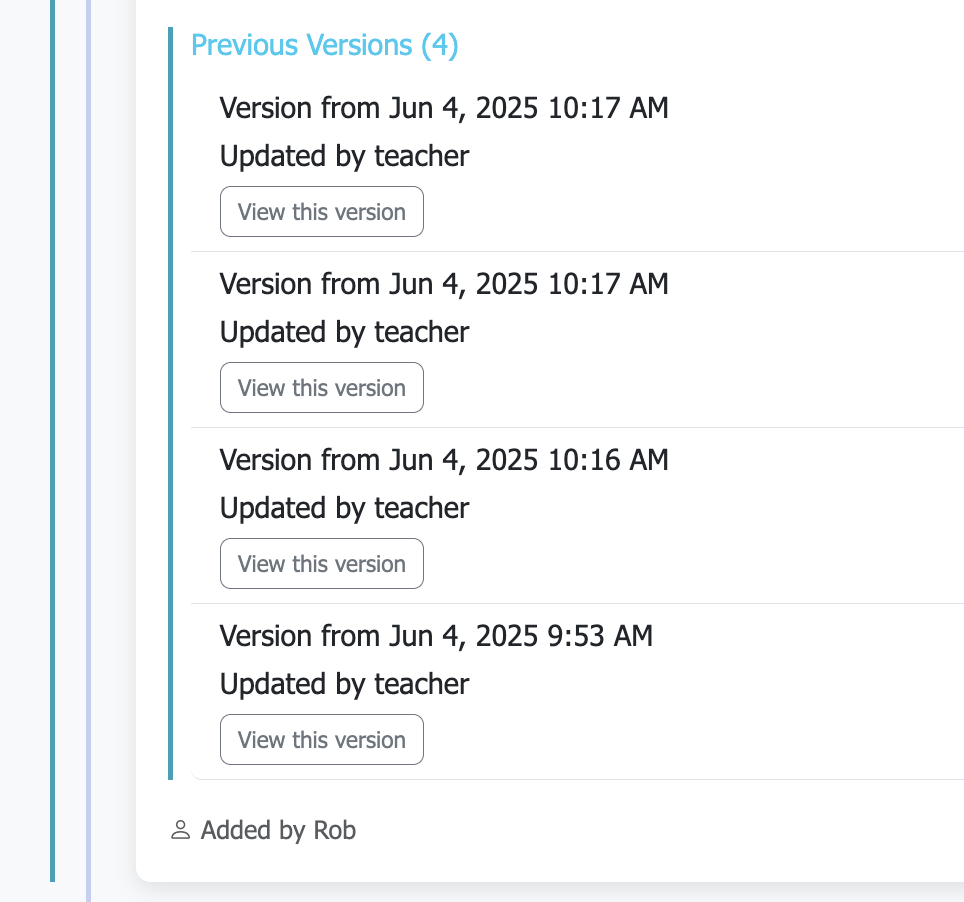Click the teal bar bordering the version list
964x902 pixels.
[x=171, y=400]
